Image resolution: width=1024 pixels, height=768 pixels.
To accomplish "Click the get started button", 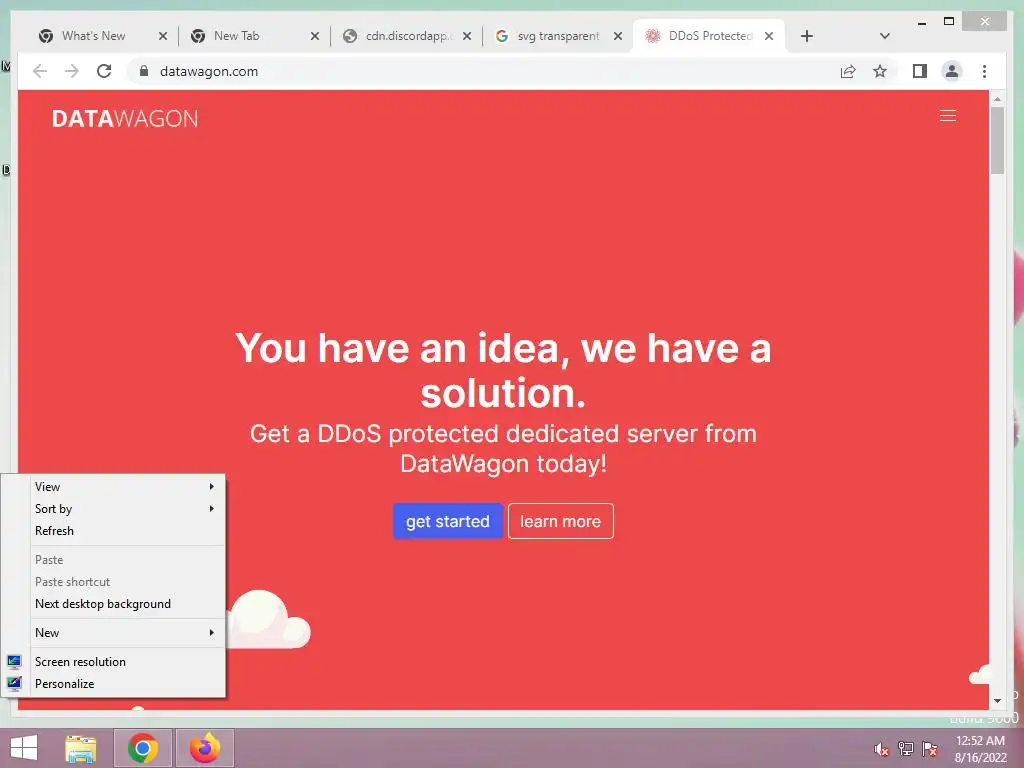I will pos(447,521).
